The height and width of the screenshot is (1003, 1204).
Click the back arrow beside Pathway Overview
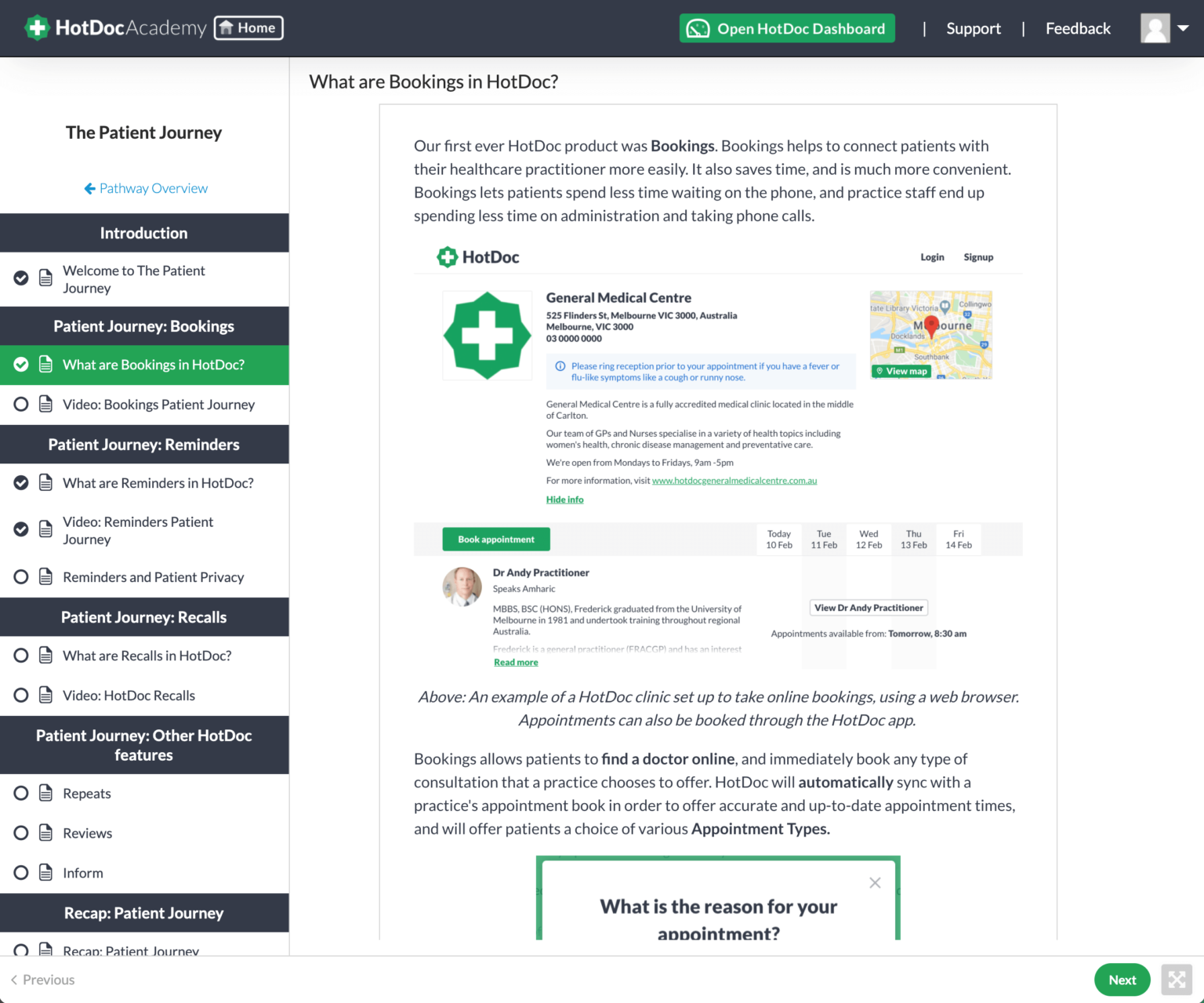tap(89, 188)
